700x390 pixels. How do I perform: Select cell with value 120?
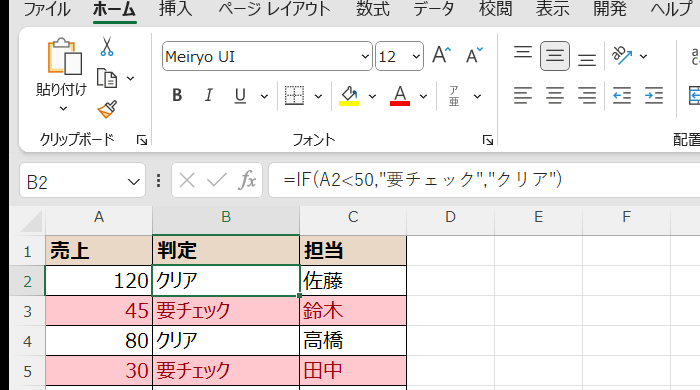(99, 281)
